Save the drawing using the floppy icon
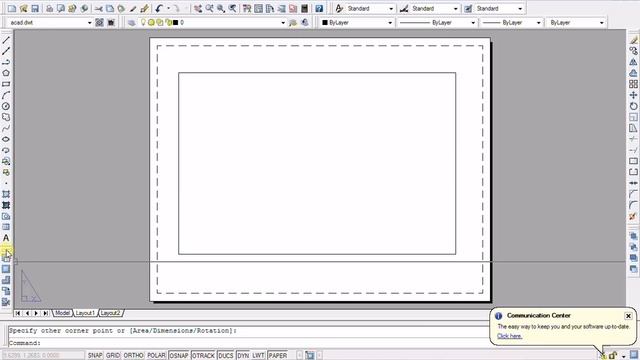This screenshot has width=640, height=360. (35, 8)
